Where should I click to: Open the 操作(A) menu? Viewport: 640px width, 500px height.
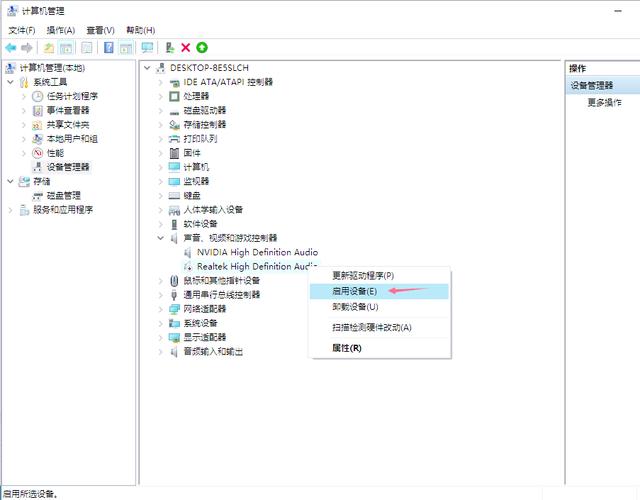(61, 30)
